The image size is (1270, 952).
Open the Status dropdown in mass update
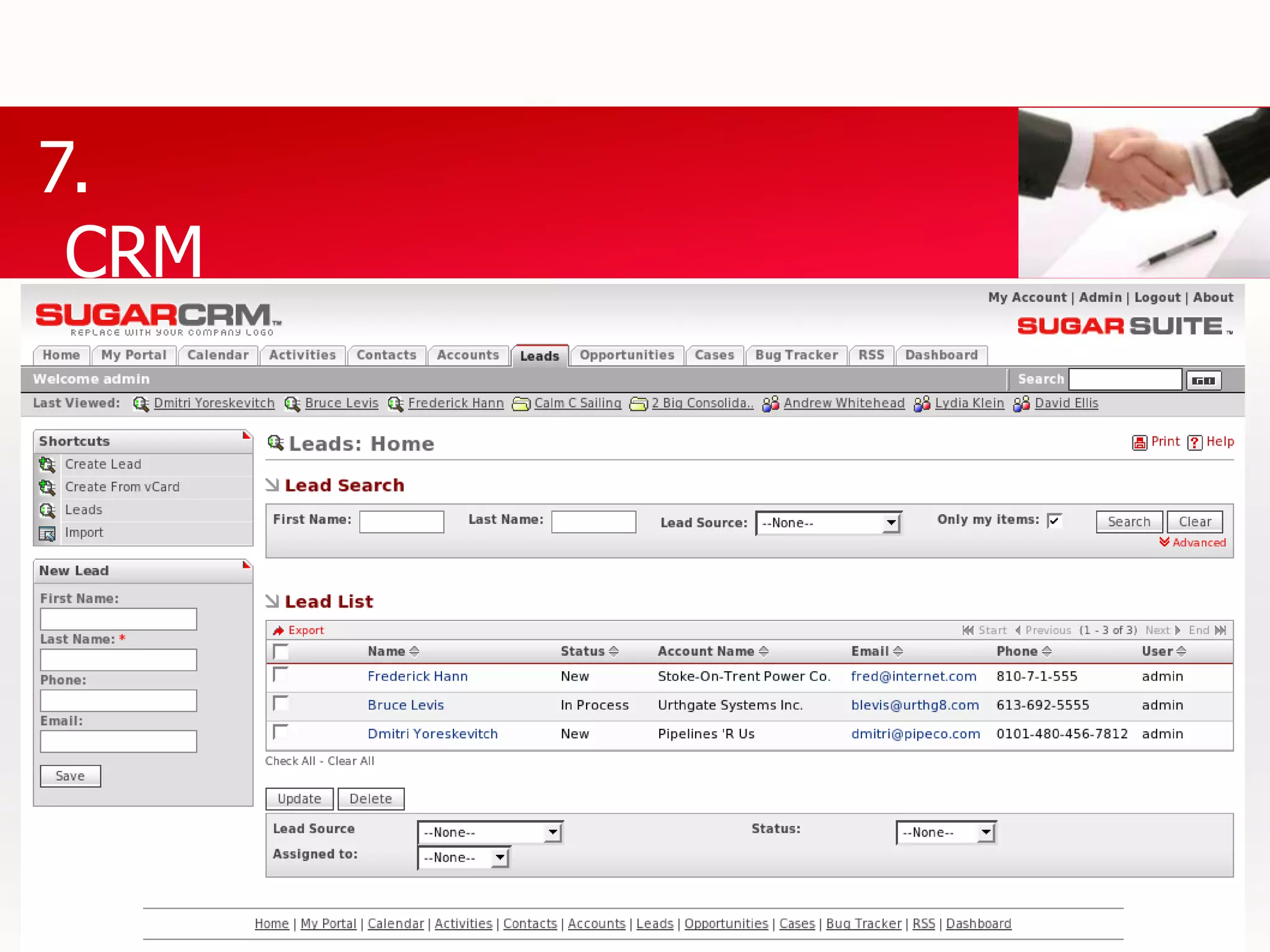[946, 832]
